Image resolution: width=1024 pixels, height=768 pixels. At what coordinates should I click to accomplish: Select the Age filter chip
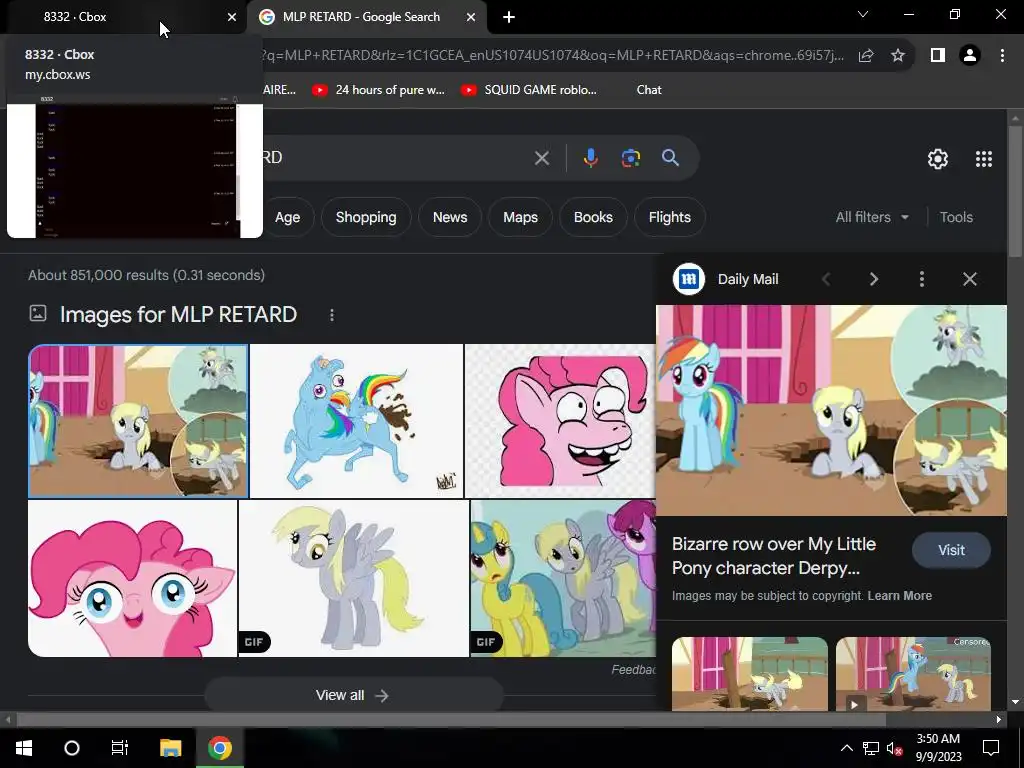click(x=287, y=217)
